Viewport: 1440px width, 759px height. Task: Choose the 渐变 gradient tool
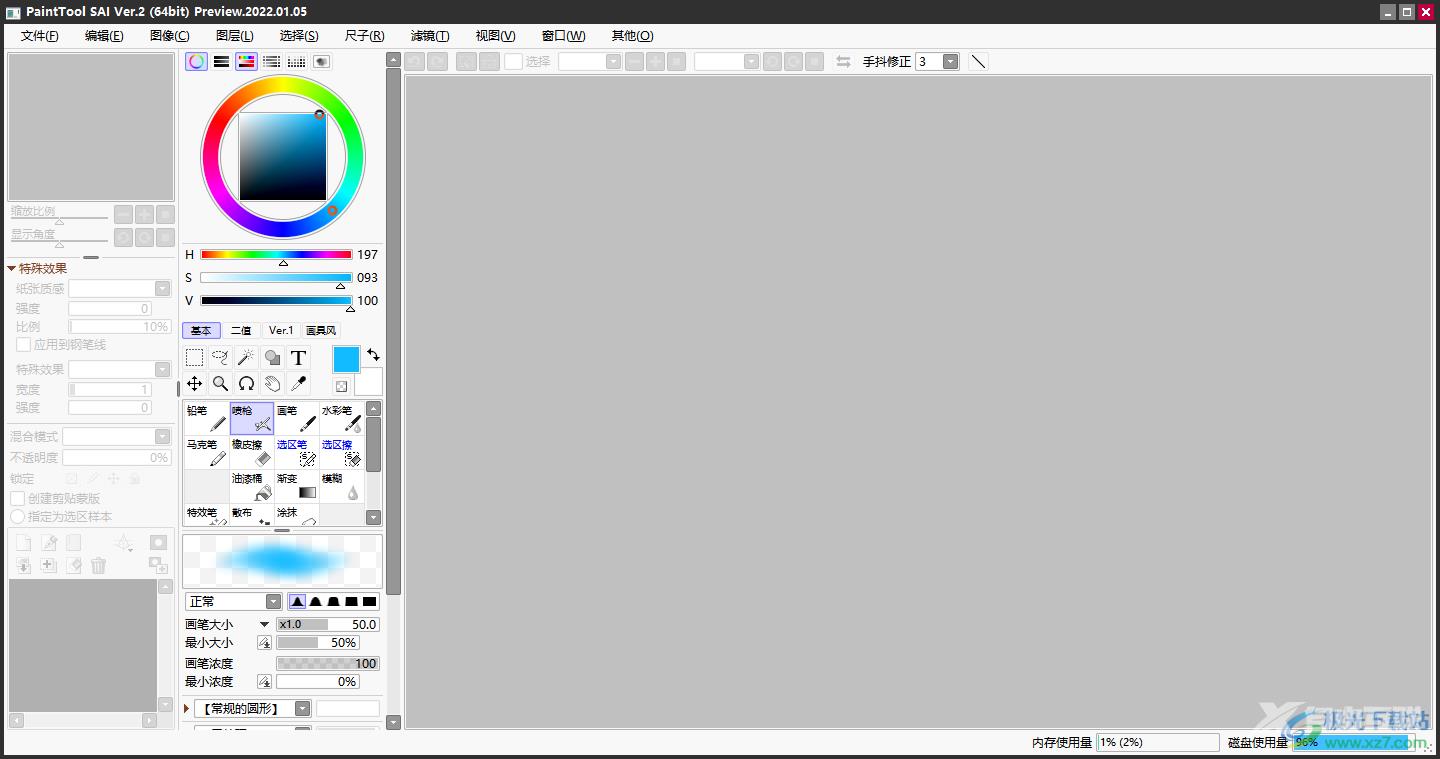coord(297,486)
